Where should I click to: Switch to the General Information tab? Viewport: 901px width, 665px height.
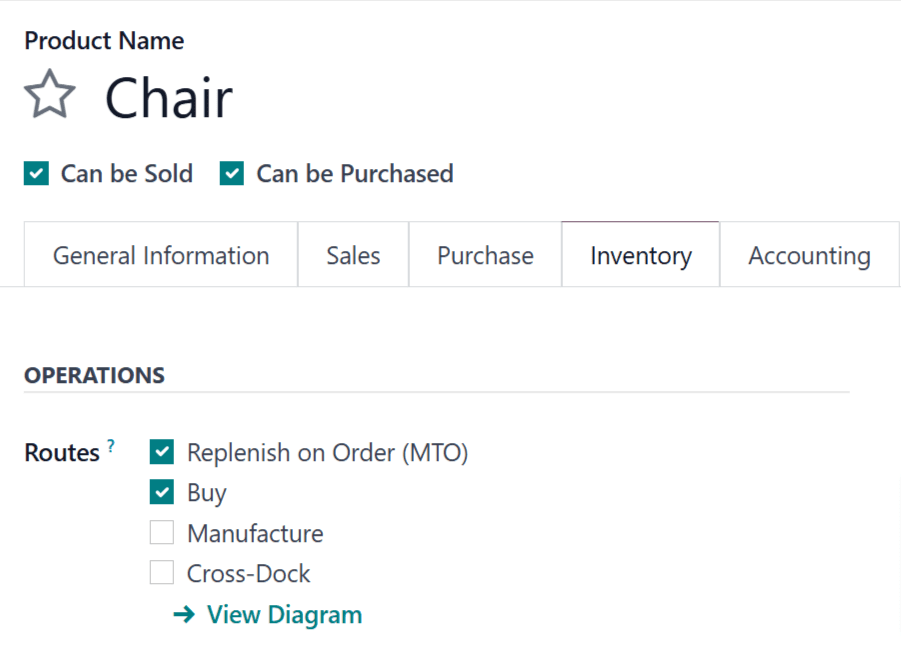pos(160,255)
